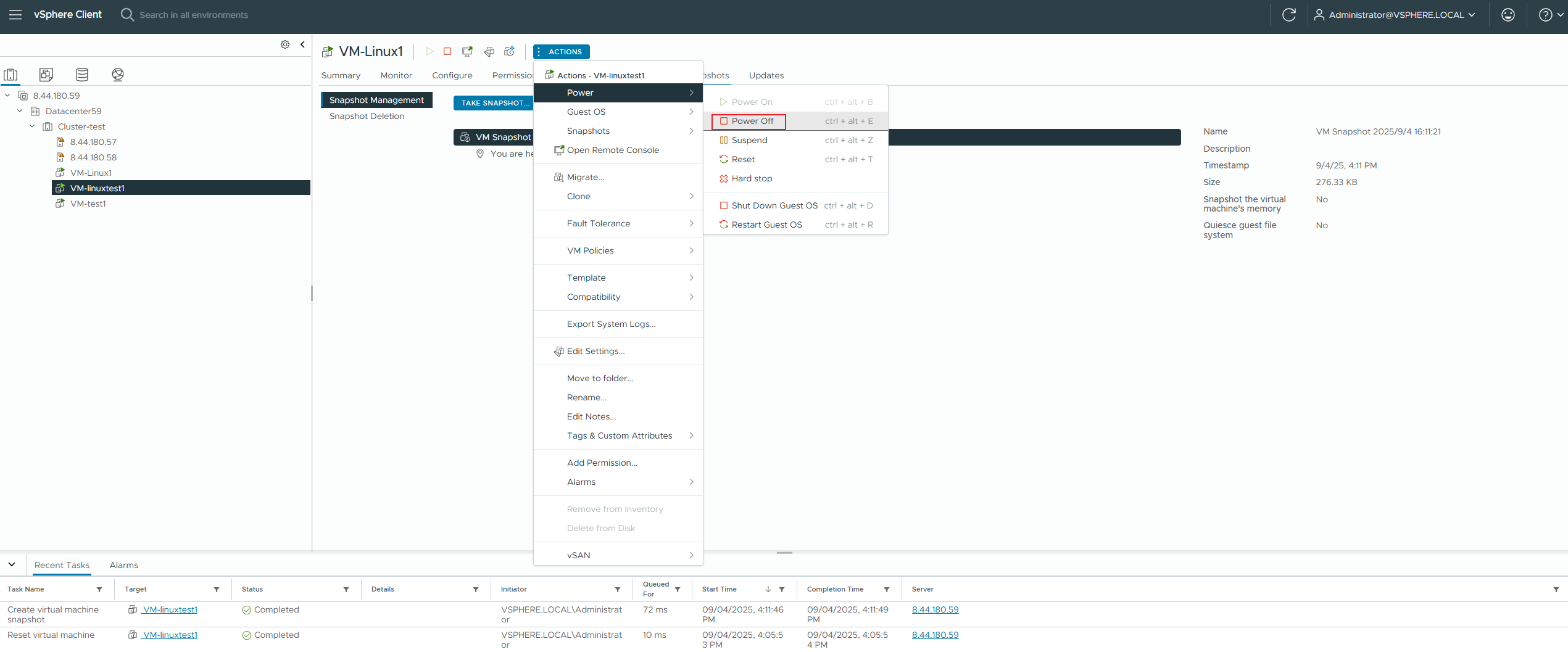The width and height of the screenshot is (1568, 652).
Task: Collapse the Recent Tasks panel chevron
Action: pyautogui.click(x=12, y=564)
